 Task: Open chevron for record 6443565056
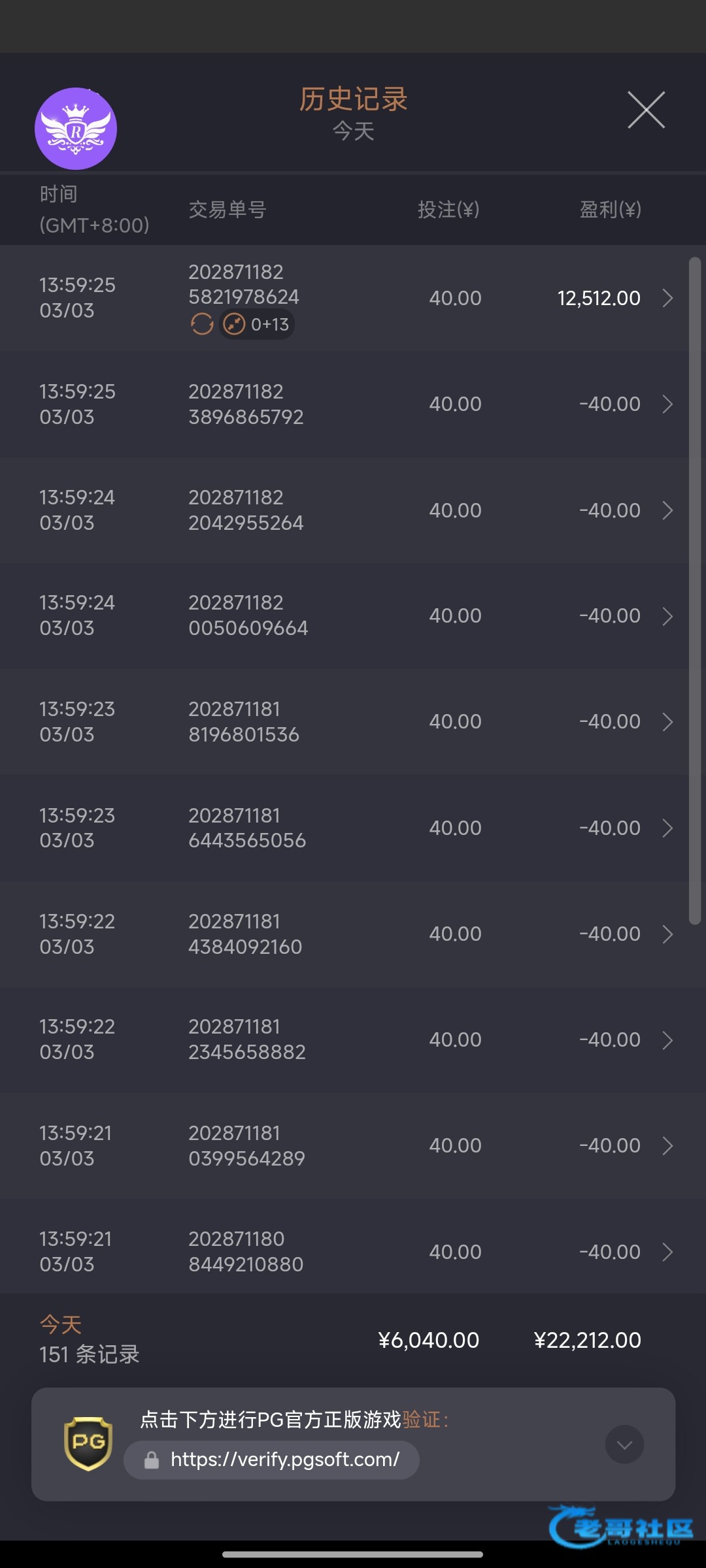pos(667,828)
